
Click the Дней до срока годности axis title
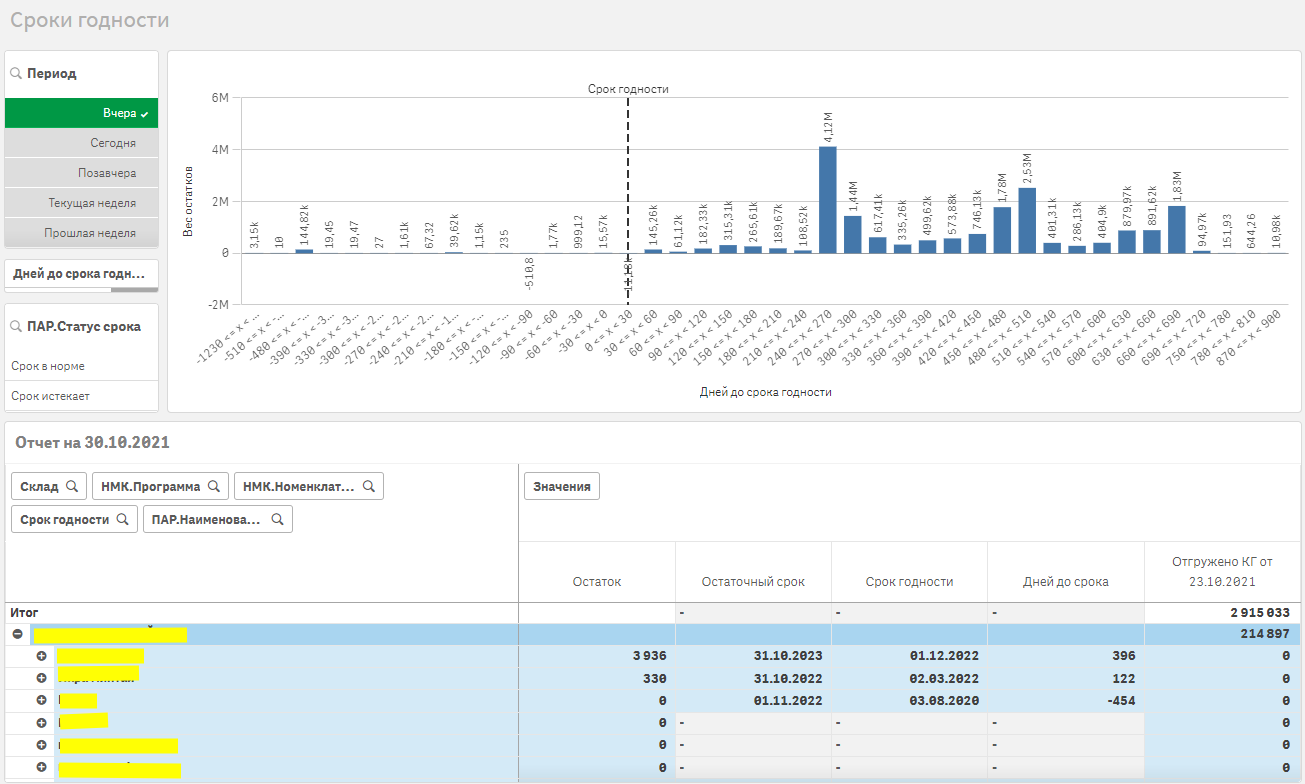coord(766,393)
